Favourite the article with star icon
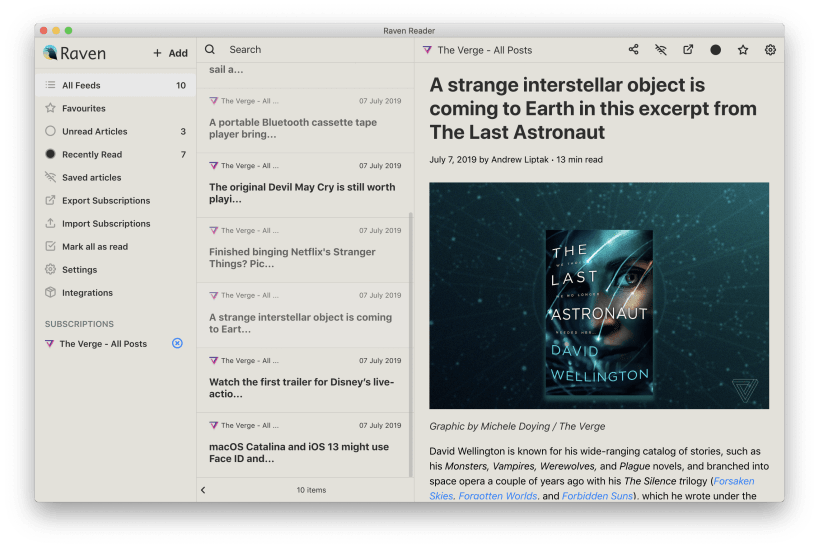 pyautogui.click(x=743, y=50)
